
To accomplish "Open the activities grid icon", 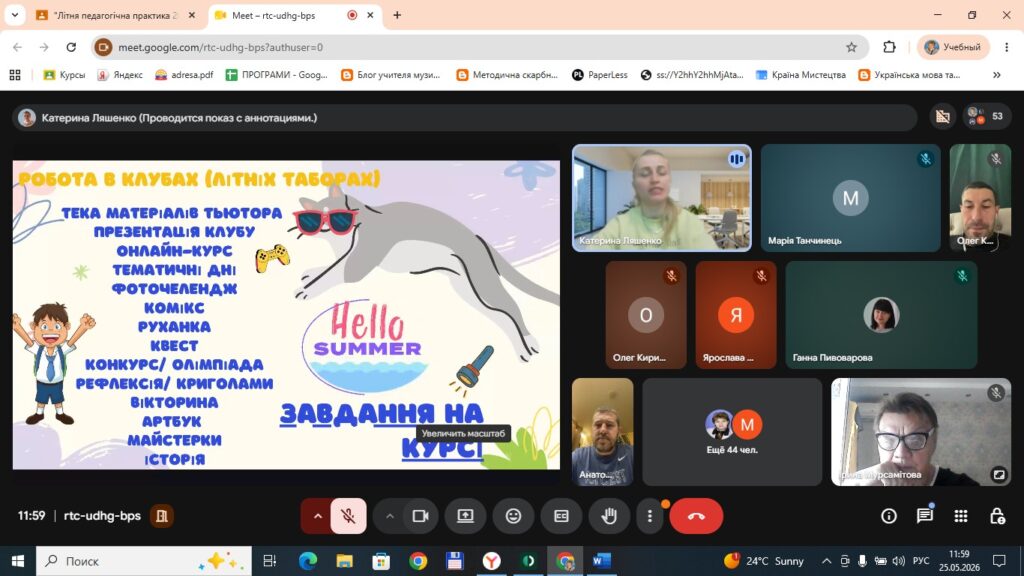I will (x=961, y=516).
